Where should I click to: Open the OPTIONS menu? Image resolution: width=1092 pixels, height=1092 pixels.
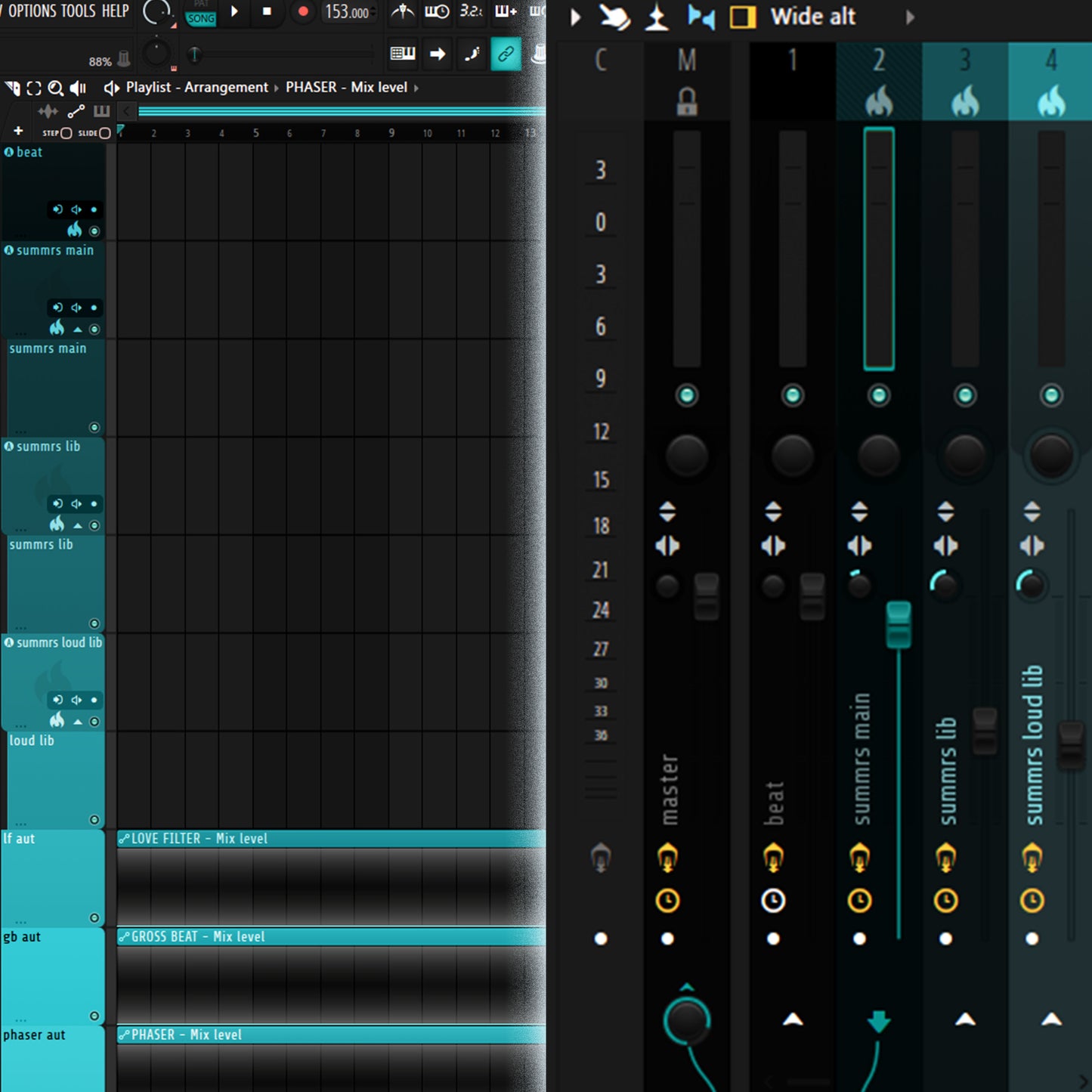click(x=32, y=11)
